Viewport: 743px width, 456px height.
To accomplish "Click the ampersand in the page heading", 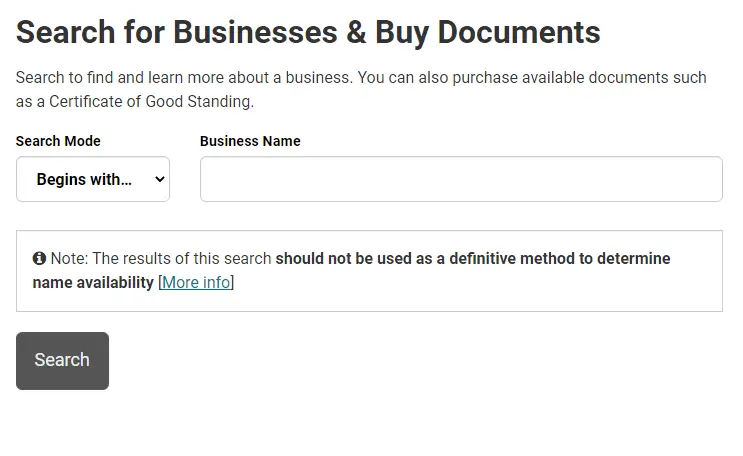I will point(356,32).
